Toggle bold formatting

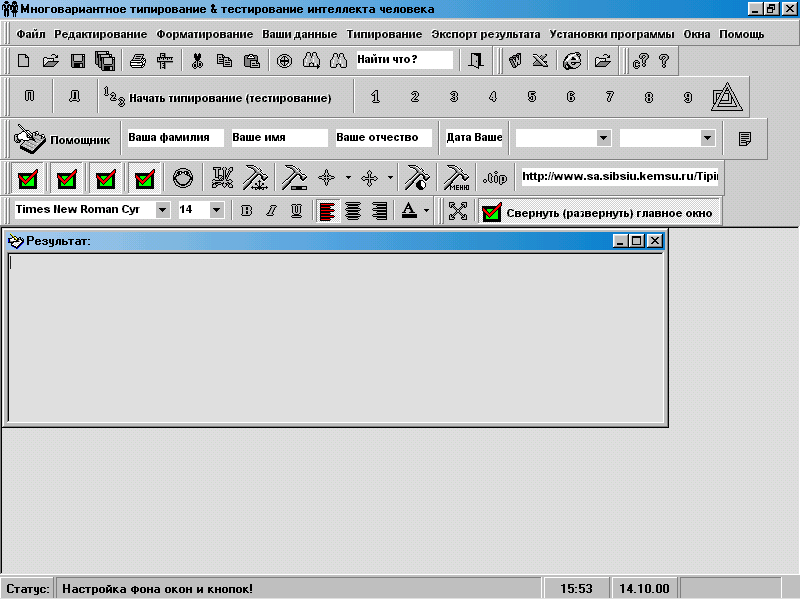click(x=246, y=211)
